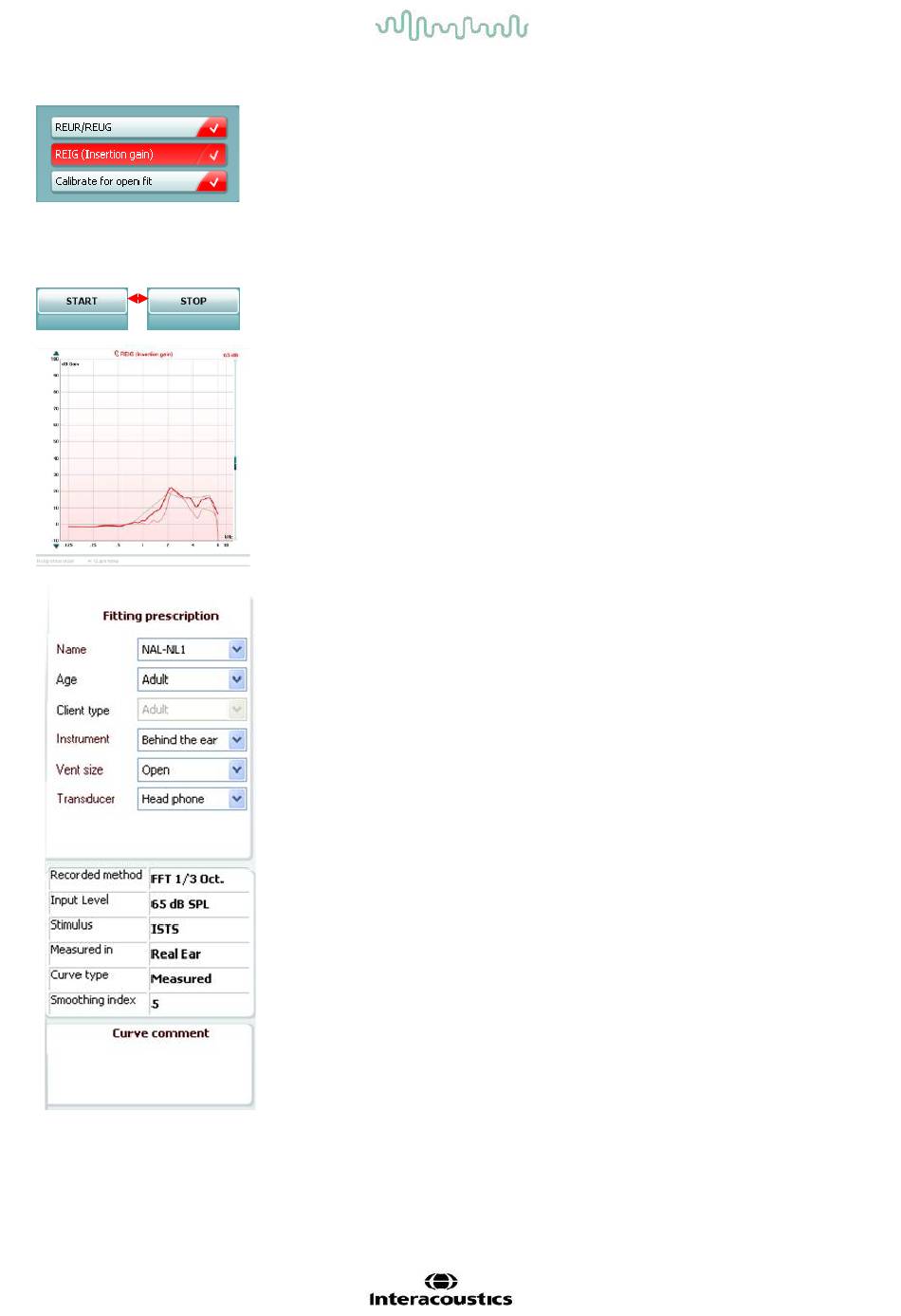Select the REUR/REUG test button
Image resolution: width=901 pixels, height=1316 pixels.
[138, 127]
